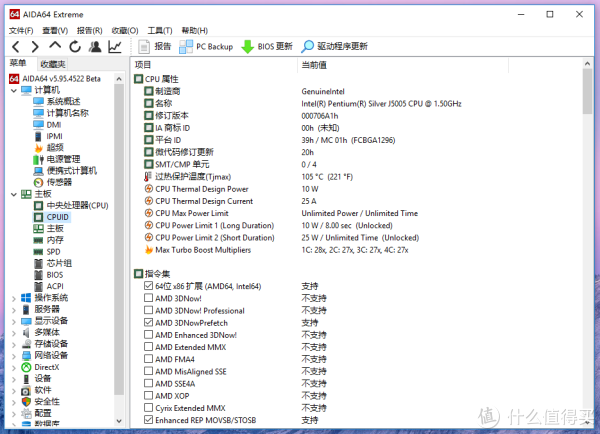600x434 pixels.
Task: Select CPUID in the tree
Action: 52,217
